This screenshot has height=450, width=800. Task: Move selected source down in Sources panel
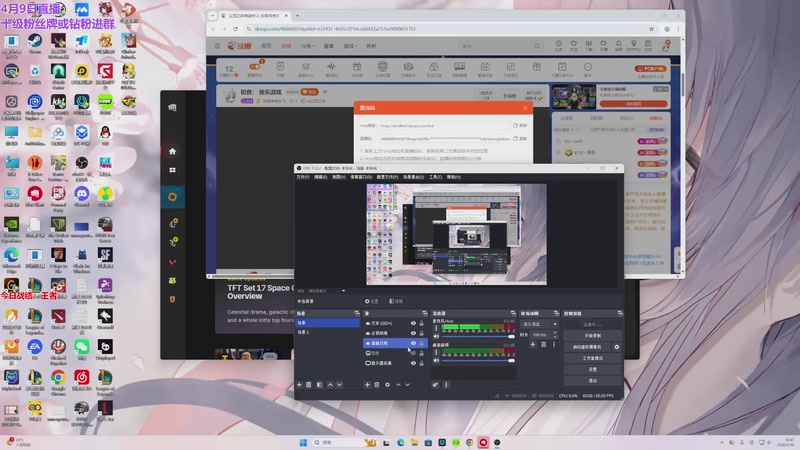point(407,385)
